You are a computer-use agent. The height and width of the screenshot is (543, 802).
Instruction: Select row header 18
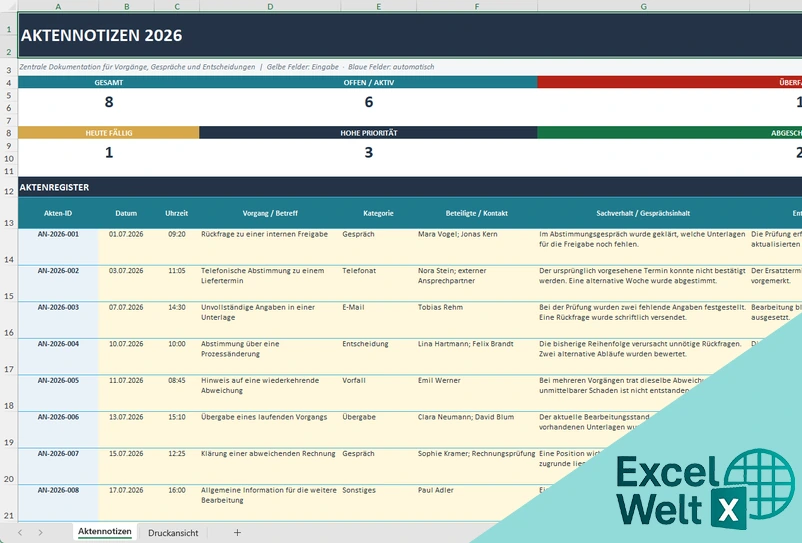[9, 393]
